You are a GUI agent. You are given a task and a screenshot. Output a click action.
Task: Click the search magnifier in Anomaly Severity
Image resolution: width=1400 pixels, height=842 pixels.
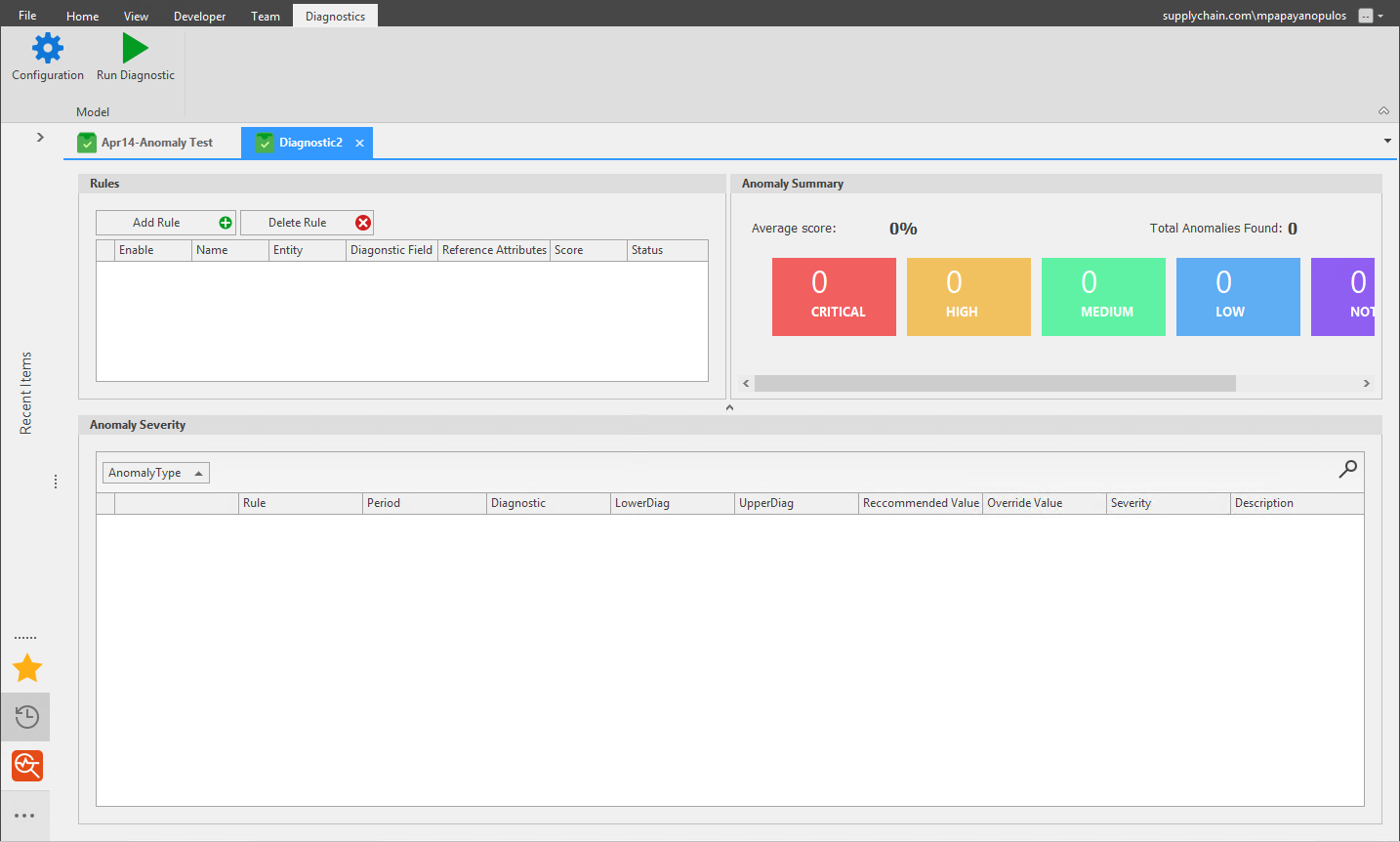coord(1347,469)
